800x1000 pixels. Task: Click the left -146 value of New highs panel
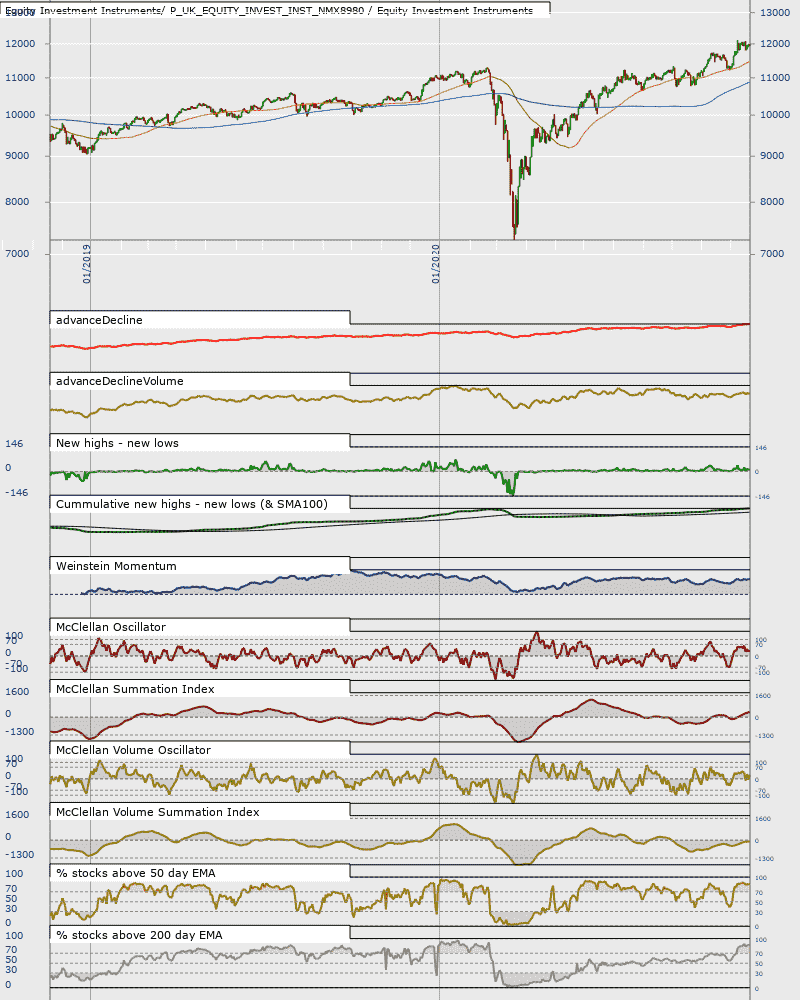[x=17, y=493]
